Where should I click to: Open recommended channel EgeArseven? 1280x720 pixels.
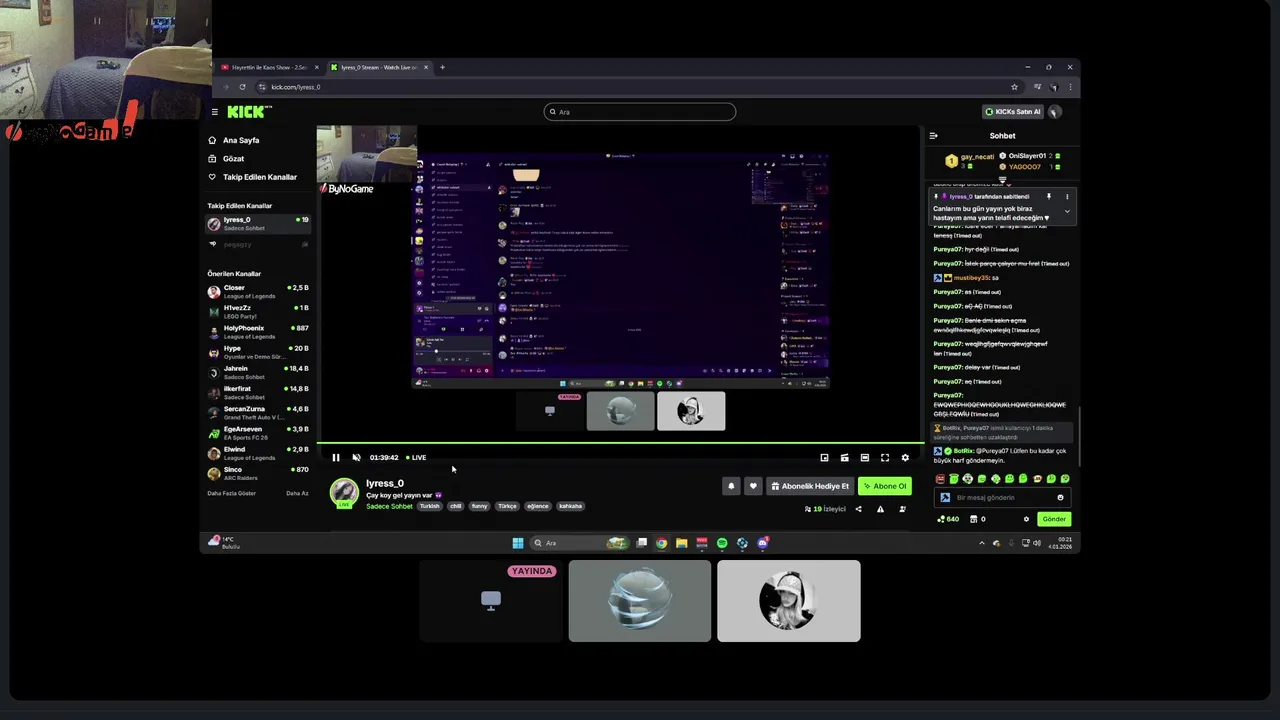click(258, 433)
